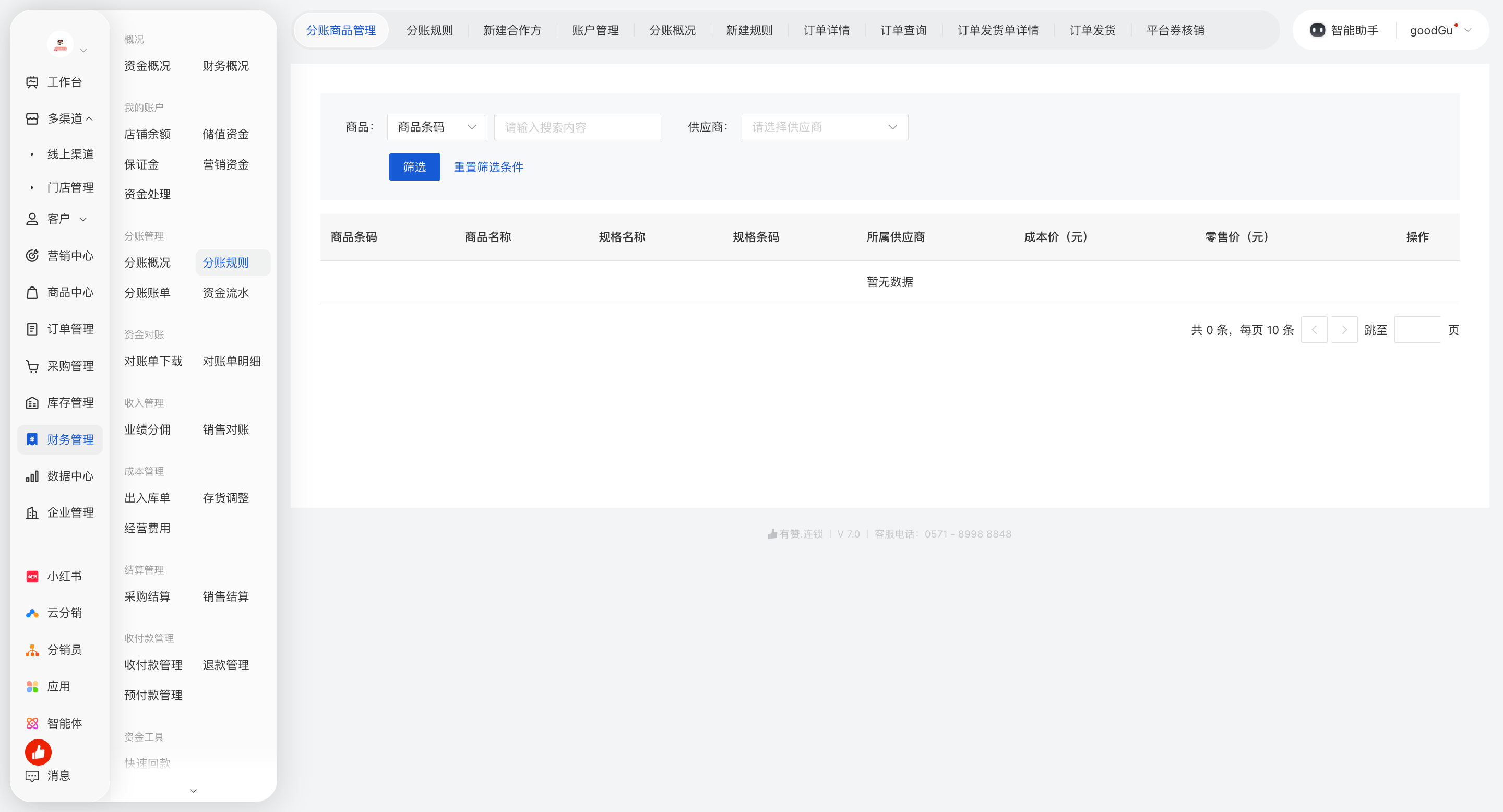The height and width of the screenshot is (812, 1503).
Task: Switch to 分账商品管理 tab
Action: 341,30
